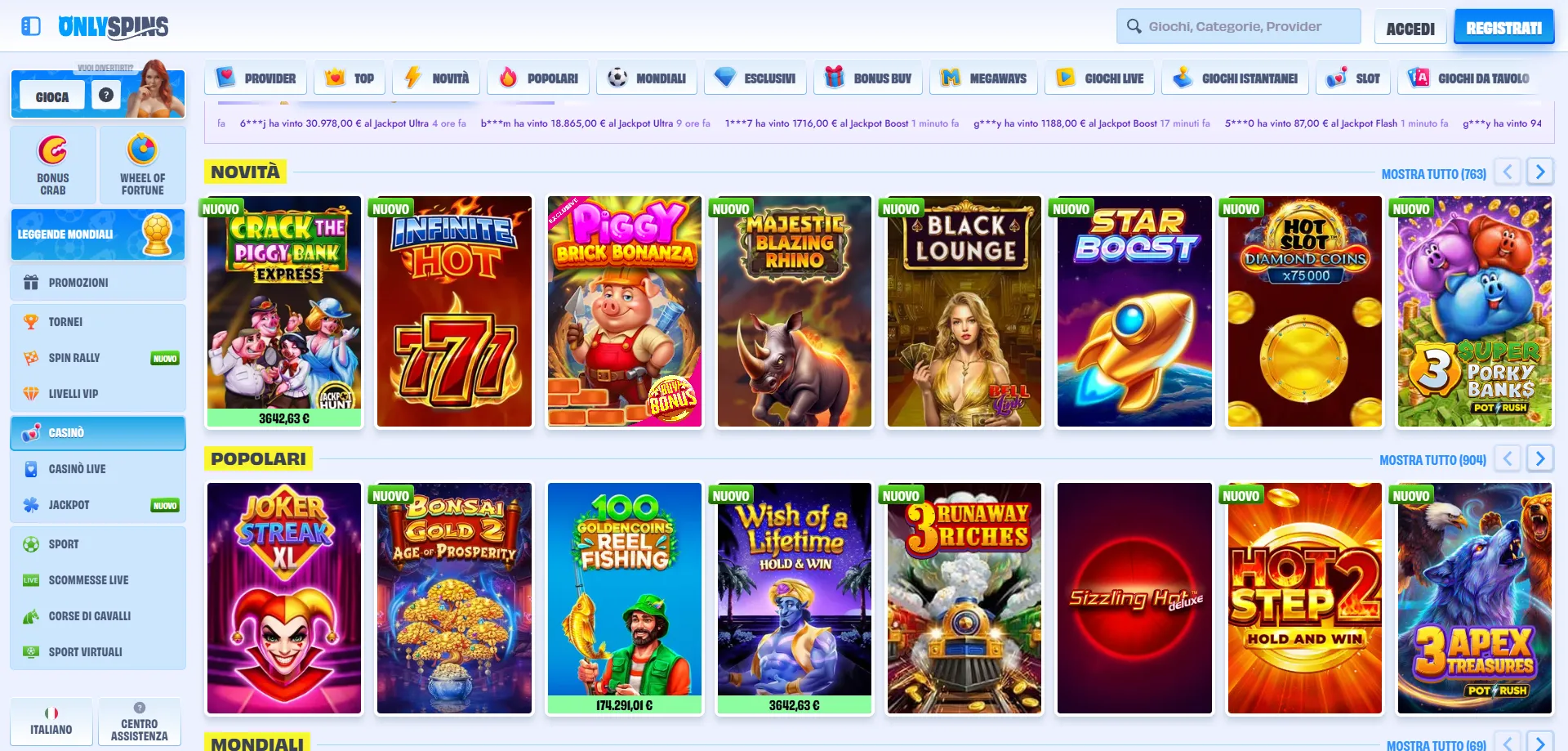This screenshot has width=1568, height=751.
Task: Launch Piggy Brick Bonanza game
Action: point(625,311)
